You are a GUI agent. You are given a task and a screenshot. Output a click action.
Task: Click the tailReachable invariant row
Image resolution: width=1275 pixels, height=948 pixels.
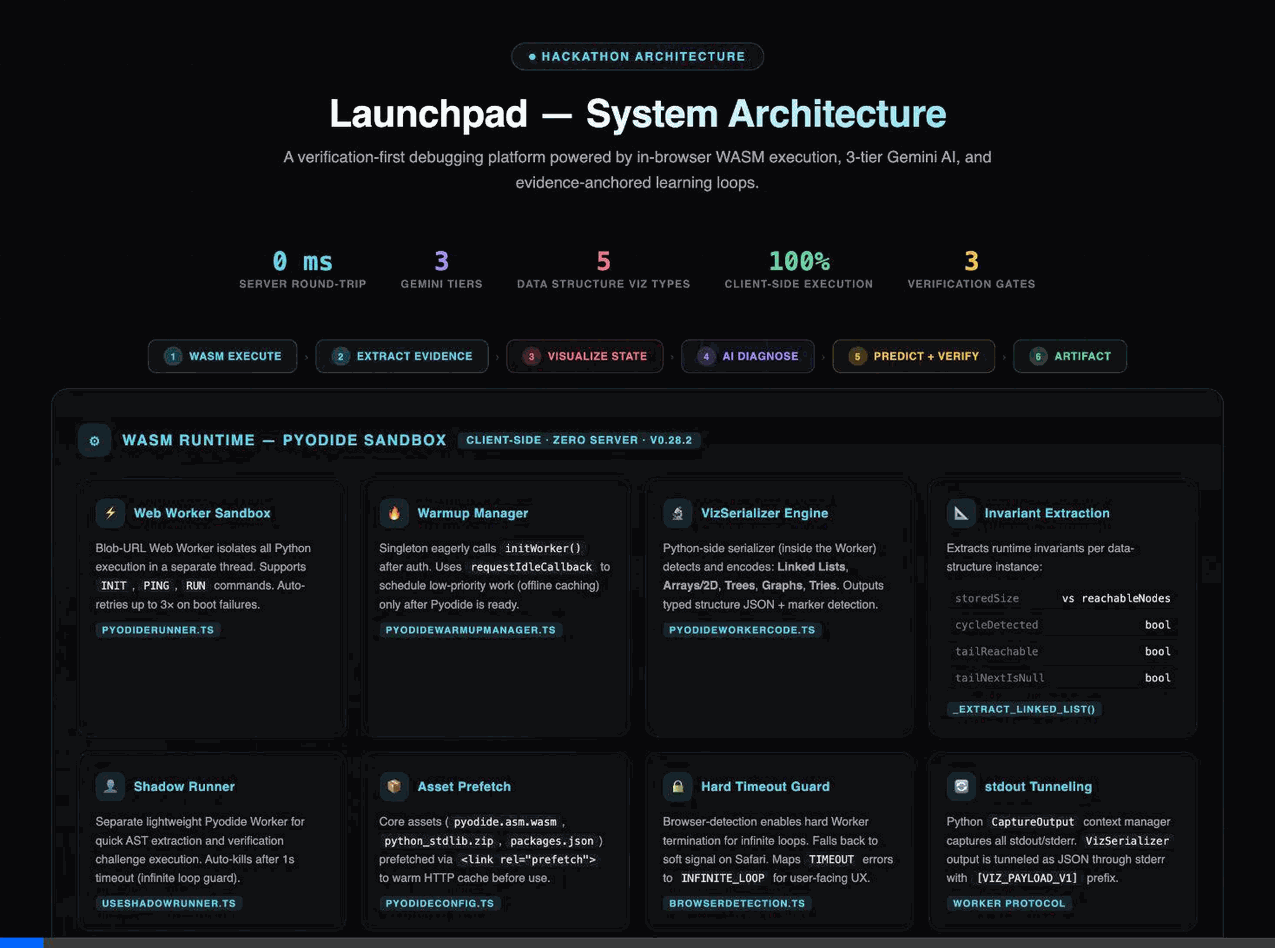coord(1062,651)
